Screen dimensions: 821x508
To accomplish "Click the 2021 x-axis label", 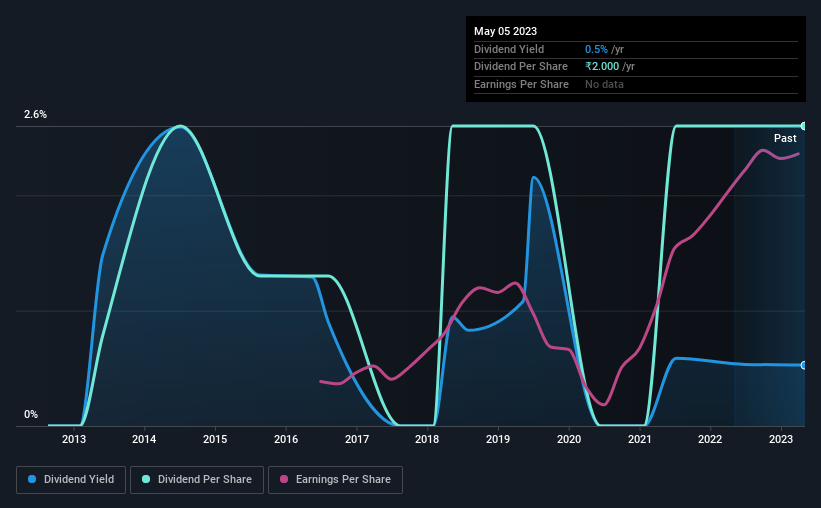I will click(639, 439).
